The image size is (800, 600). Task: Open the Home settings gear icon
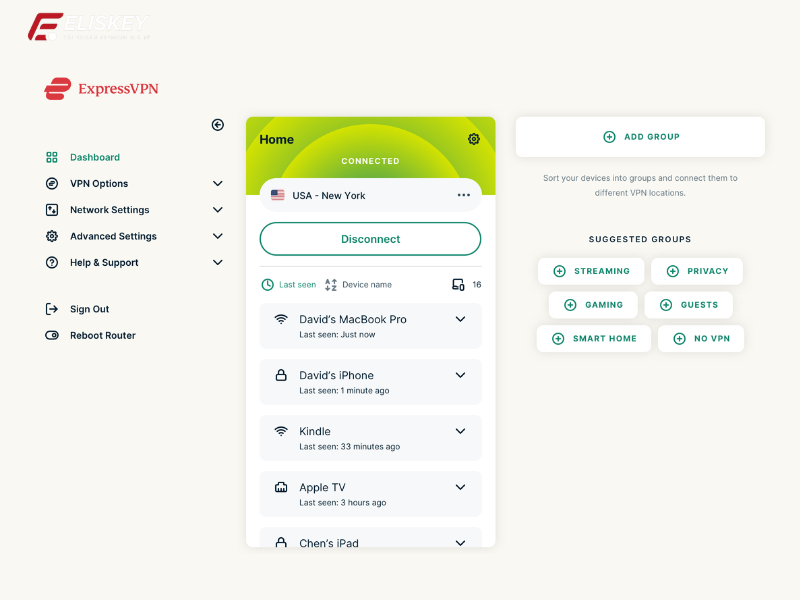pyautogui.click(x=474, y=139)
